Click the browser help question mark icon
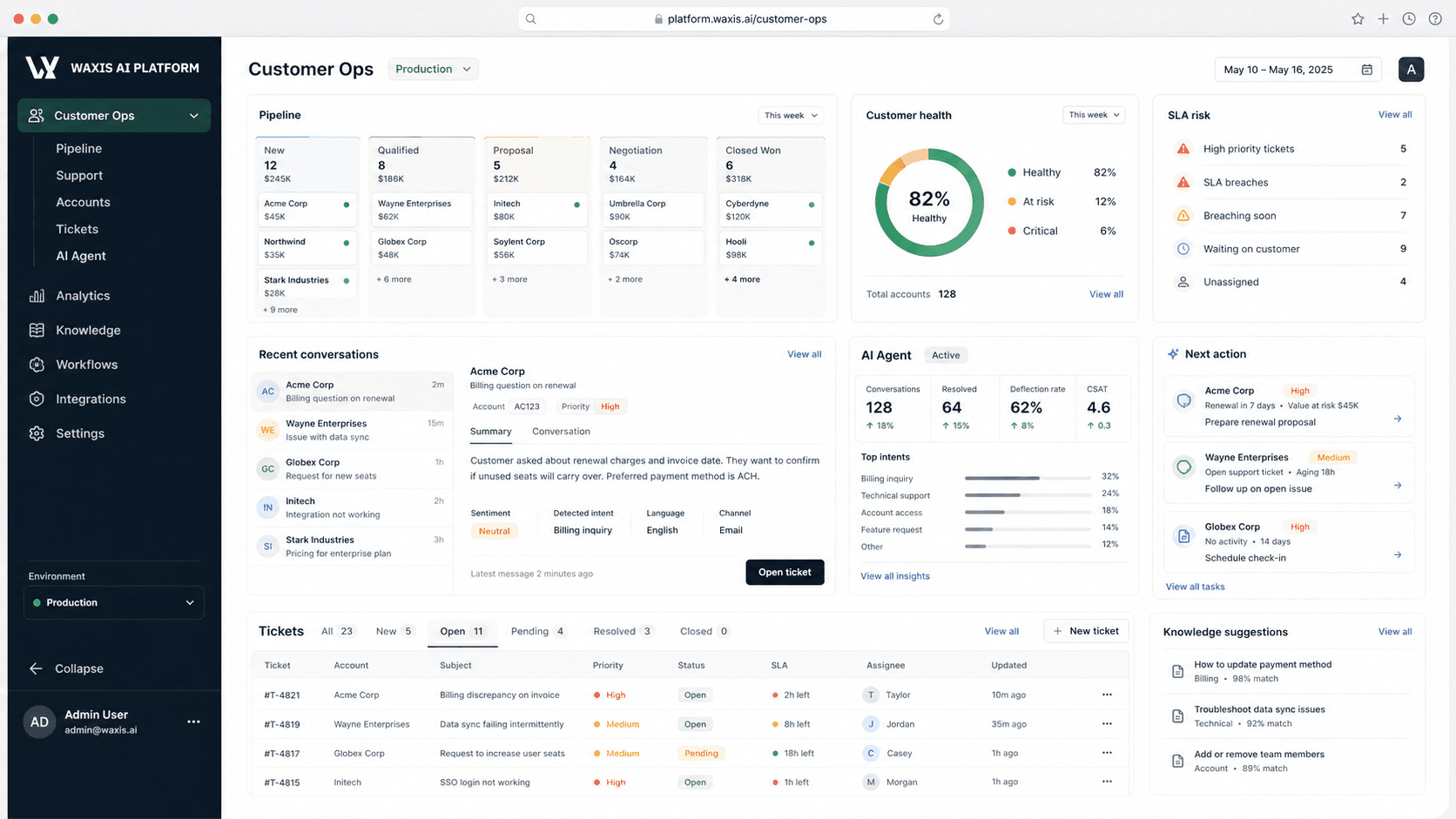Screen dimensions: 1456x819 pyautogui.click(x=1435, y=18)
